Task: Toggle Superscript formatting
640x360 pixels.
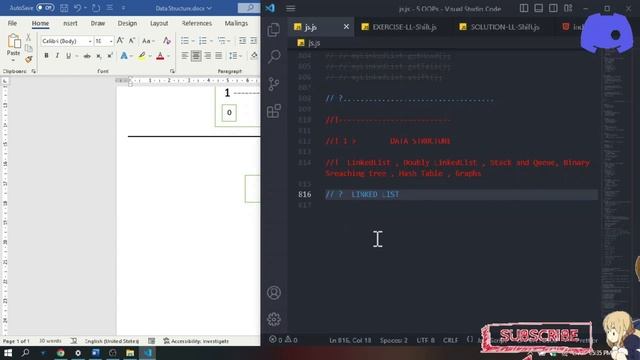Action: pos(110,56)
